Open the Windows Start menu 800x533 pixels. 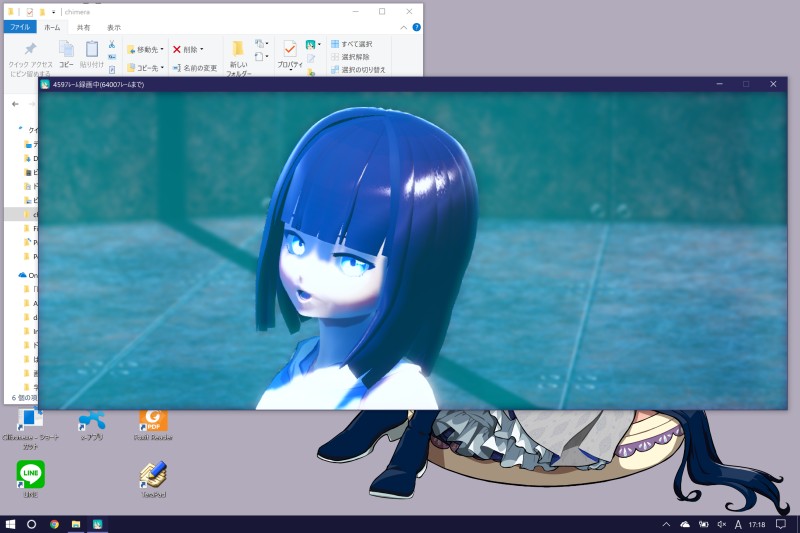point(10,524)
